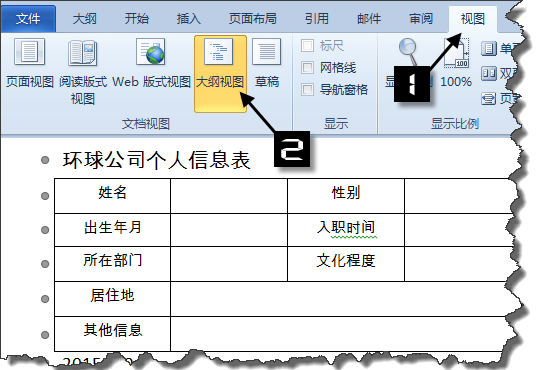Choose the two pages 双页 zoom option
The image size is (536, 370).
tap(500, 74)
